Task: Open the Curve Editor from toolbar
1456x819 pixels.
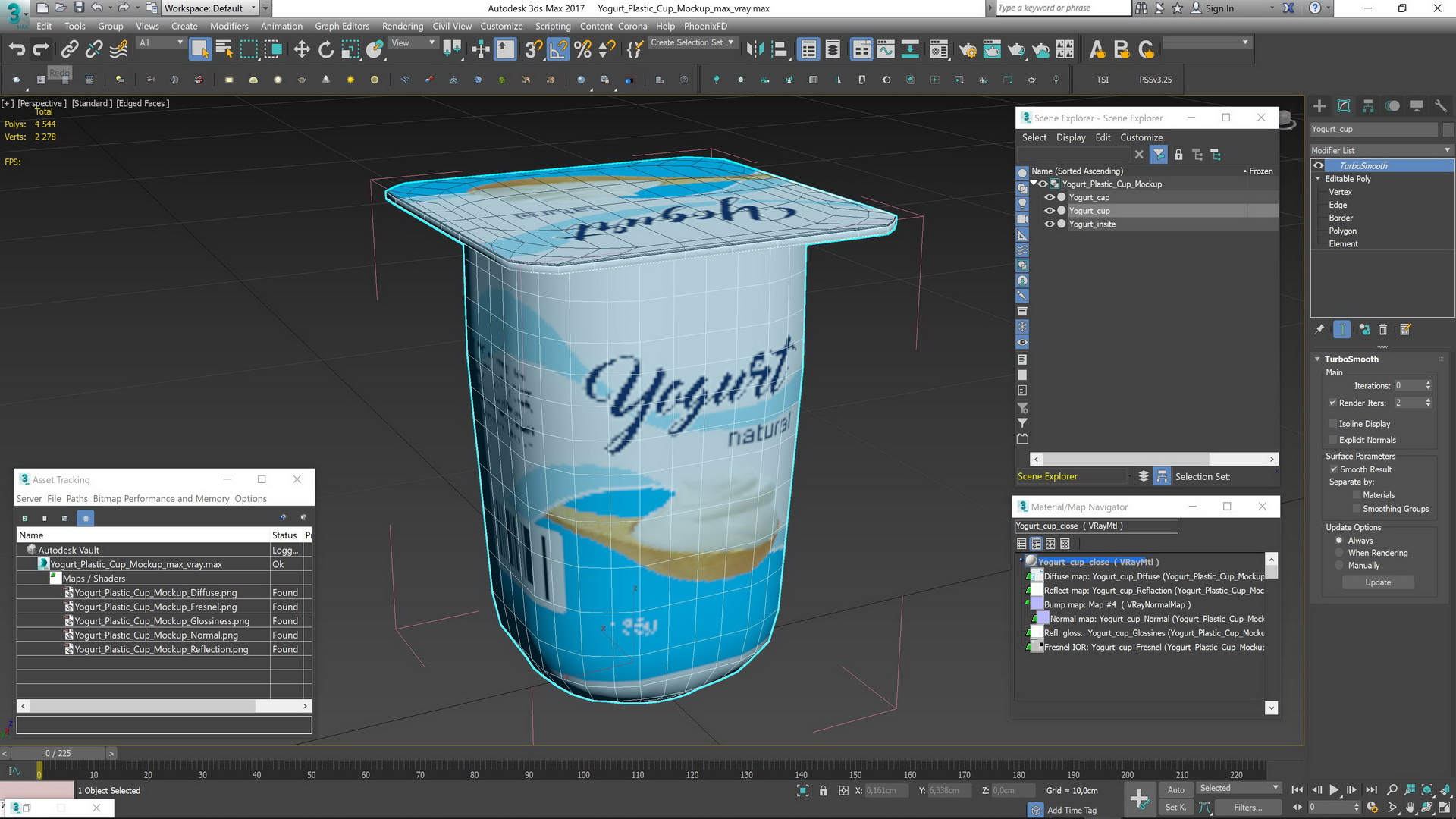Action: 886,50
